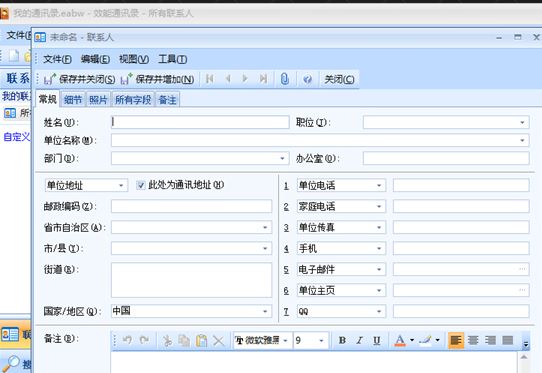Viewport: 542px width, 373px height.
Task: Click ellipsis button in 单位主页 field
Action: pyautogui.click(x=522, y=290)
